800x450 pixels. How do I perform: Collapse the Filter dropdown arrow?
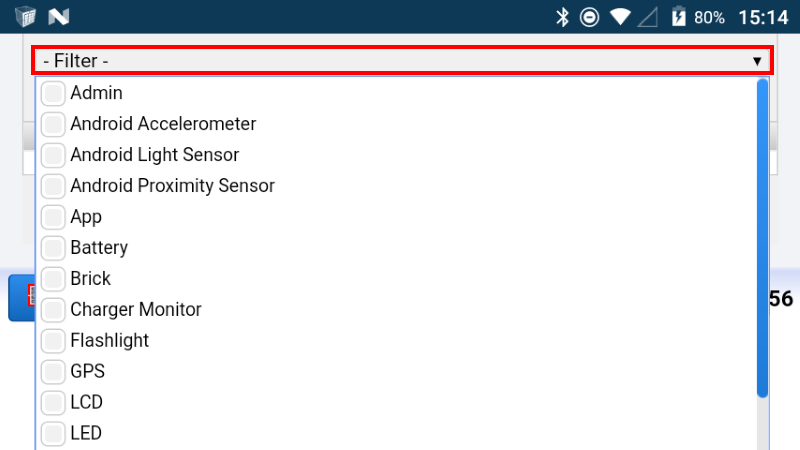point(757,61)
